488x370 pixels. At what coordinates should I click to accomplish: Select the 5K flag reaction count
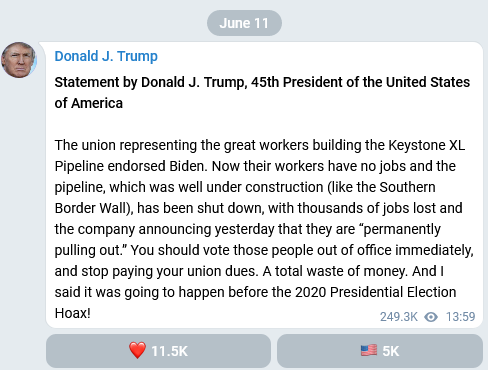[391, 351]
